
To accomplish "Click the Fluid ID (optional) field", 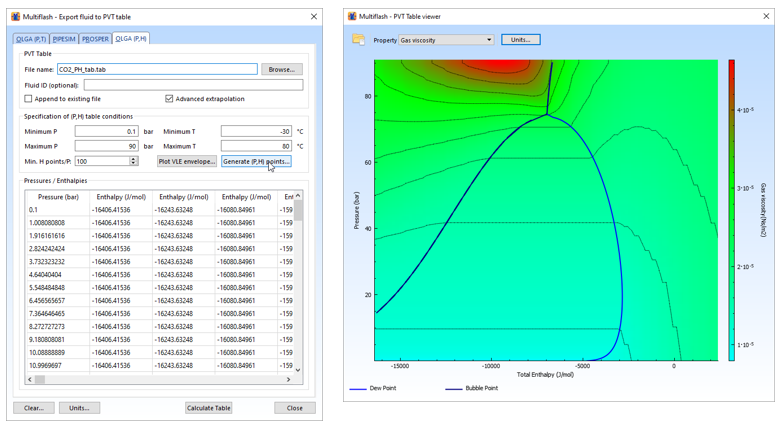I will click(194, 85).
